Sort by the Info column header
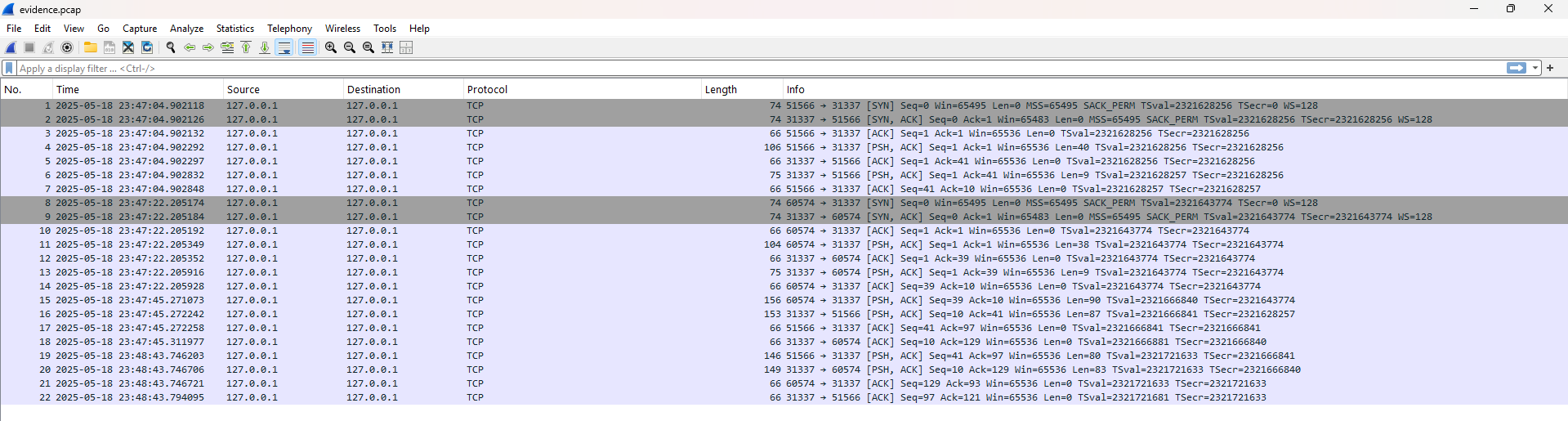The width and height of the screenshot is (1568, 421). tap(1175, 89)
